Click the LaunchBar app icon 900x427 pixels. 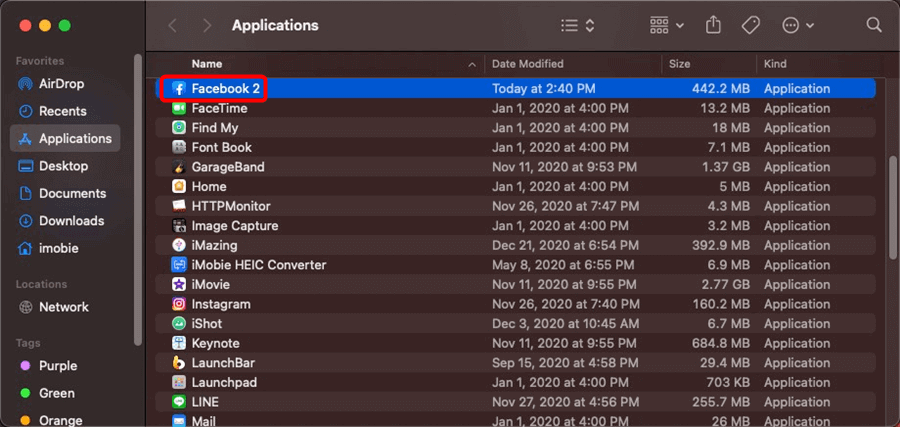click(x=179, y=363)
